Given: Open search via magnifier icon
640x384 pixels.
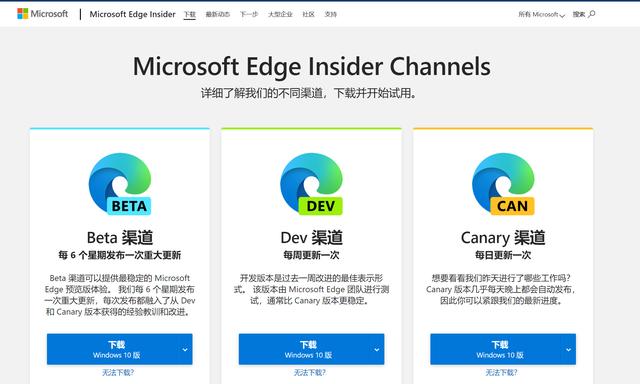Looking at the screenshot, I should click(x=592, y=14).
